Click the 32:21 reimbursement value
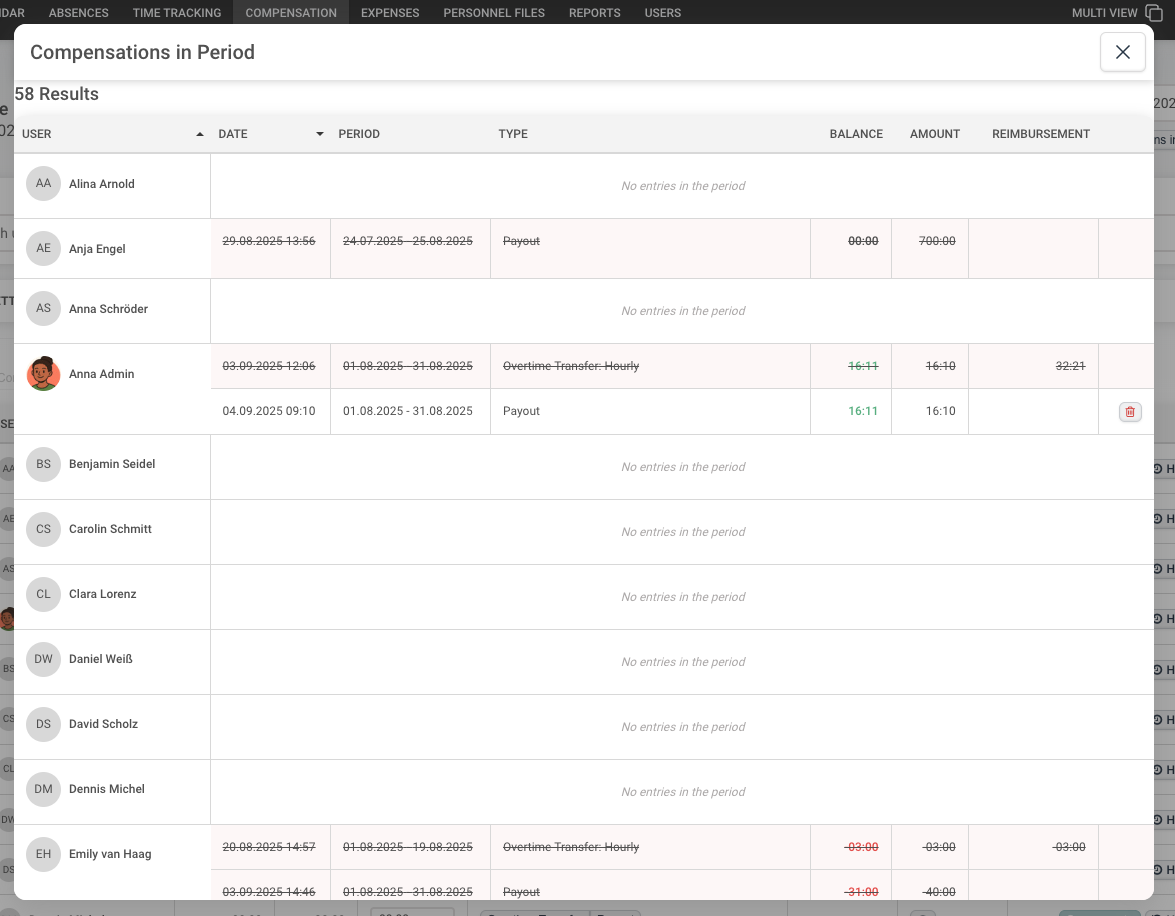Viewport: 1175px width, 916px height. [x=1070, y=367]
